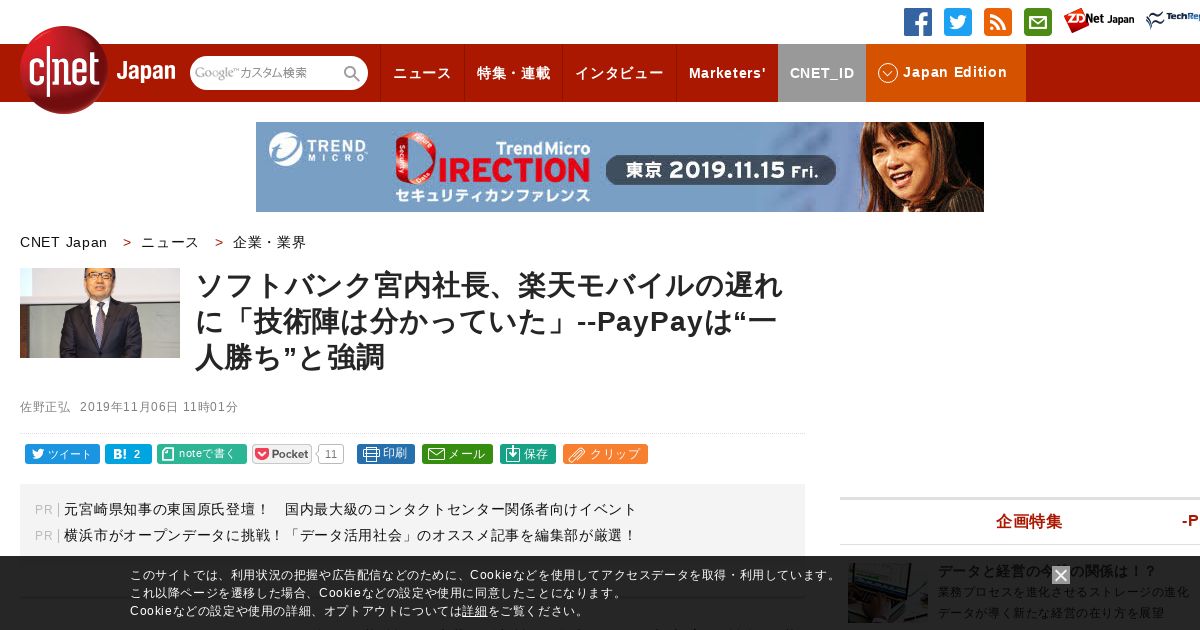Expand the Japan Edition dropdown

(x=946, y=73)
